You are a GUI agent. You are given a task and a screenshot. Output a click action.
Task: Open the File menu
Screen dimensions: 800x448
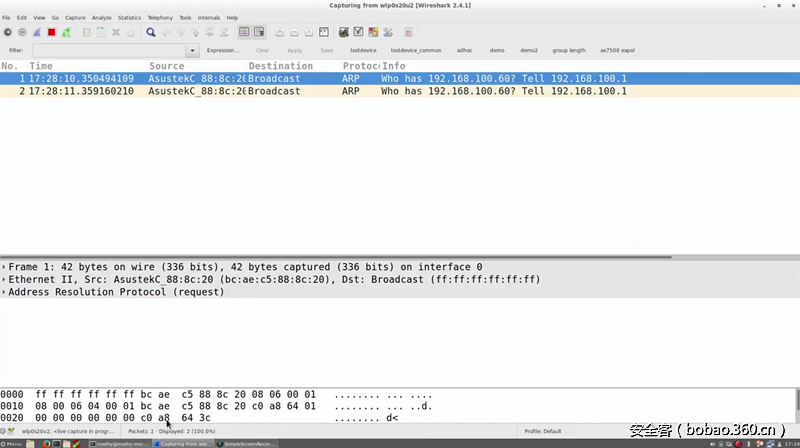(x=6, y=17)
